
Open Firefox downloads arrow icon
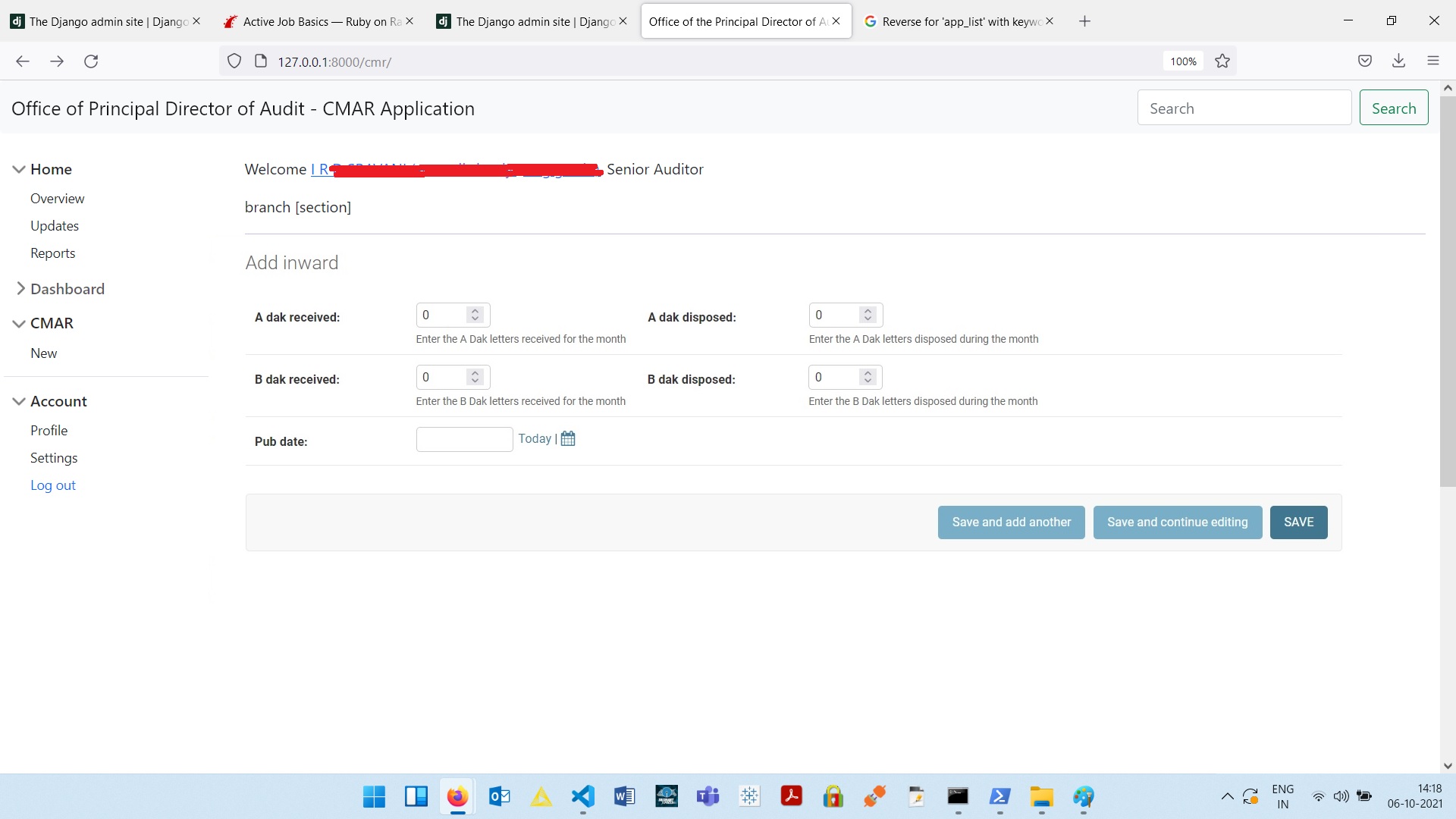(x=1399, y=61)
